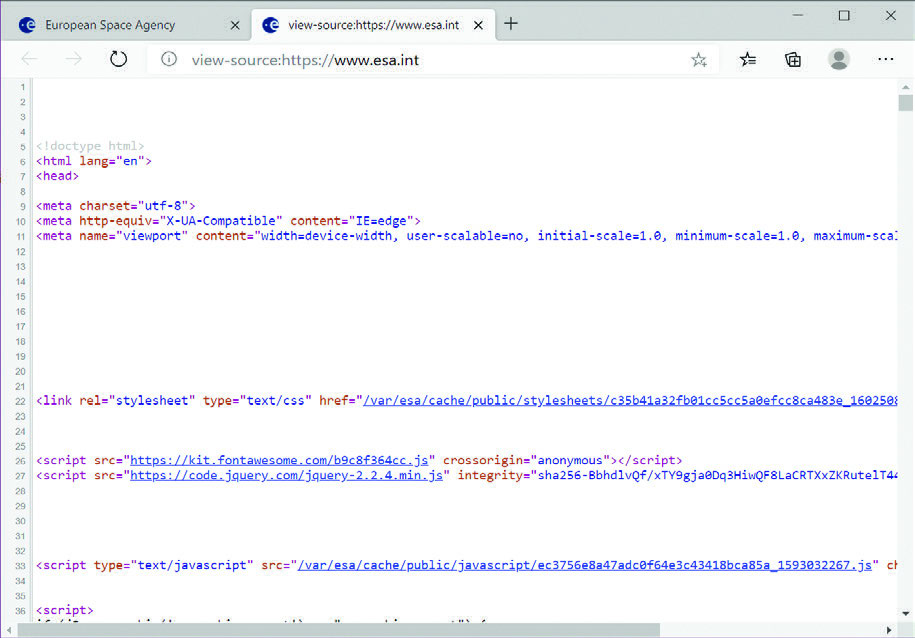Click the Refresh page icon
Screen dimensions: 915x638
[x=119, y=59]
